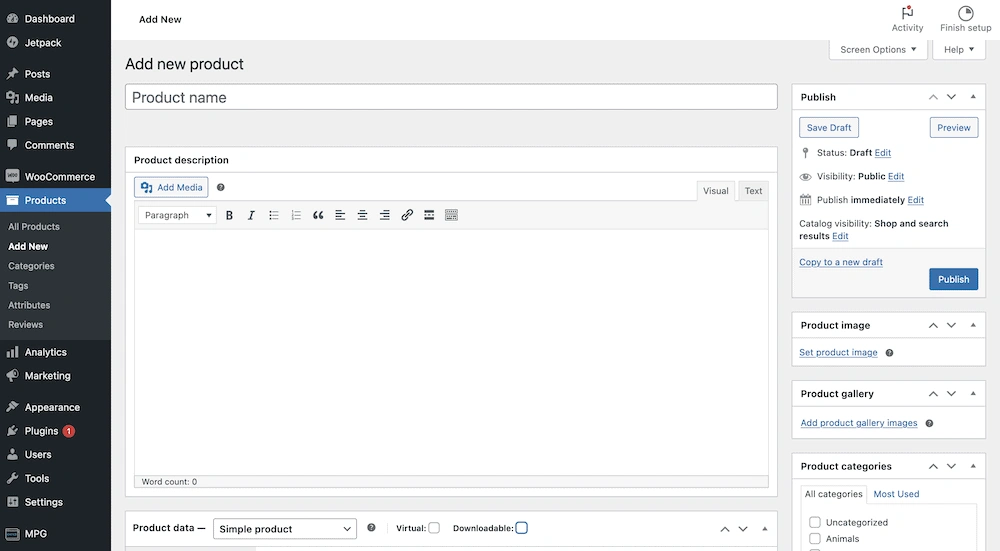
Task: Open the Activity flag icon
Action: [x=907, y=14]
